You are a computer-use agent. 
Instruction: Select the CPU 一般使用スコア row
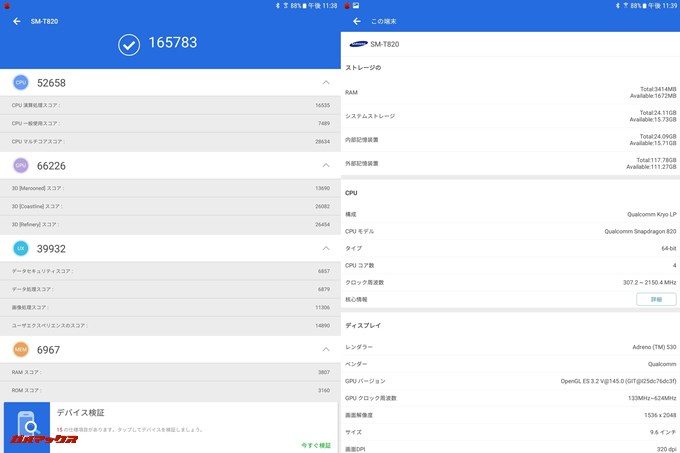pos(170,124)
